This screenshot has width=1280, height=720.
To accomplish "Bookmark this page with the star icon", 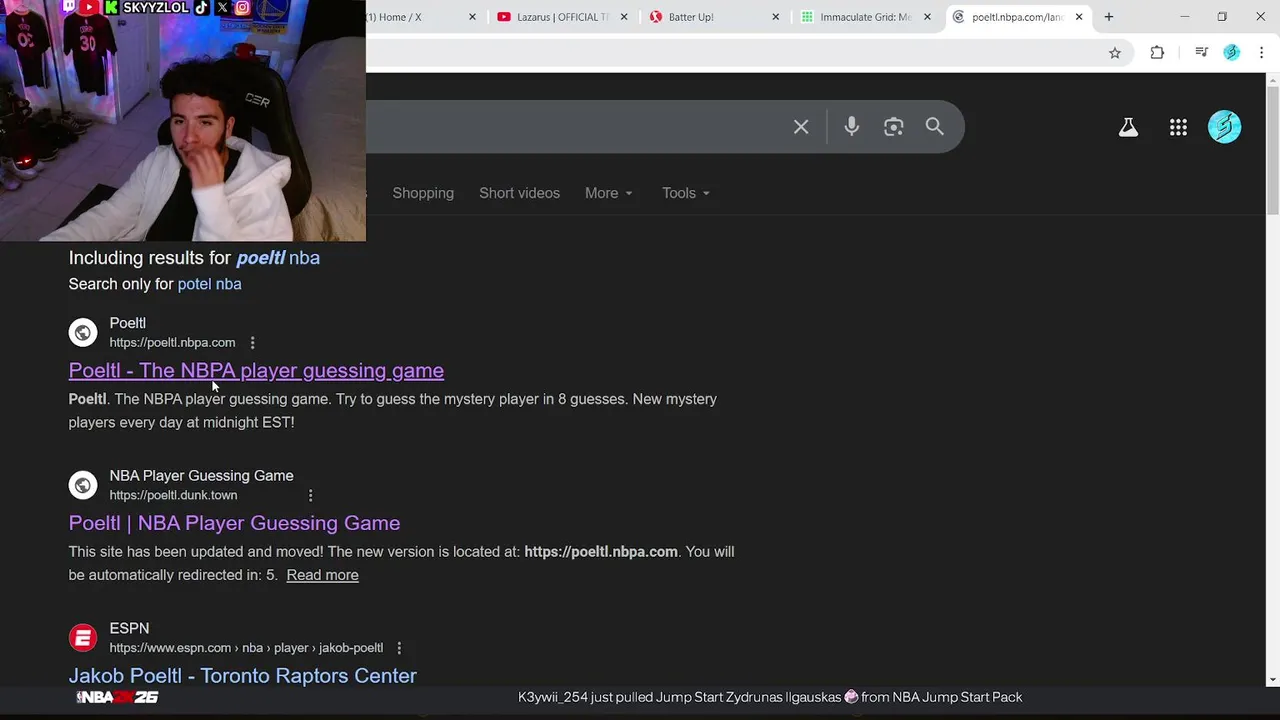I will click(1115, 53).
